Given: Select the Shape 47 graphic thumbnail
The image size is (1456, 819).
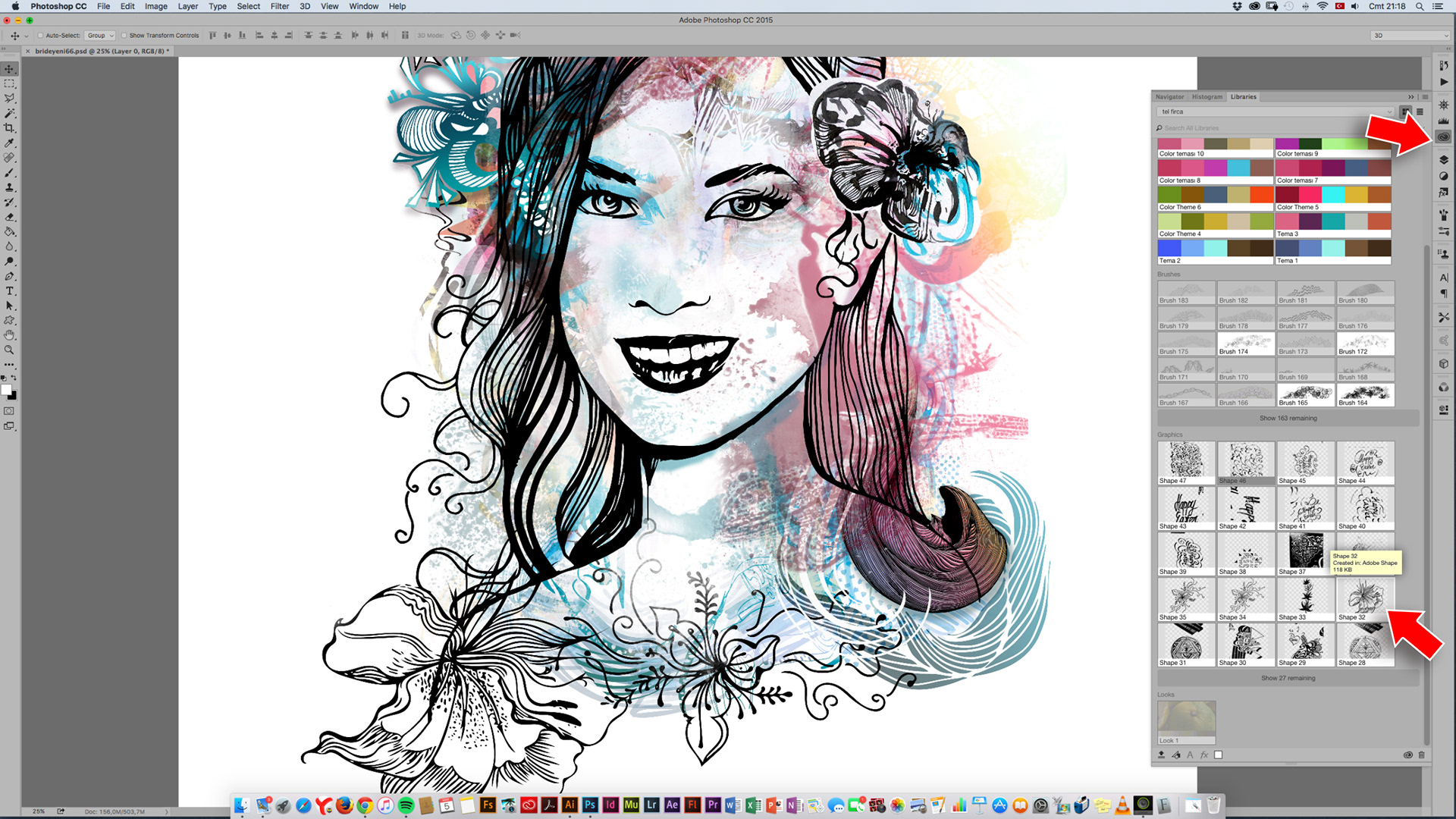Looking at the screenshot, I should (1186, 460).
